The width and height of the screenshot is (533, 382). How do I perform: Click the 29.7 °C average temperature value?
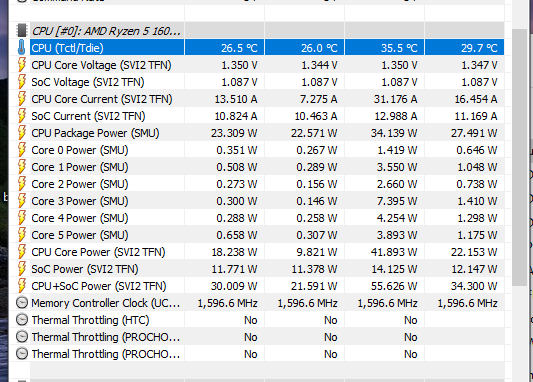(479, 48)
